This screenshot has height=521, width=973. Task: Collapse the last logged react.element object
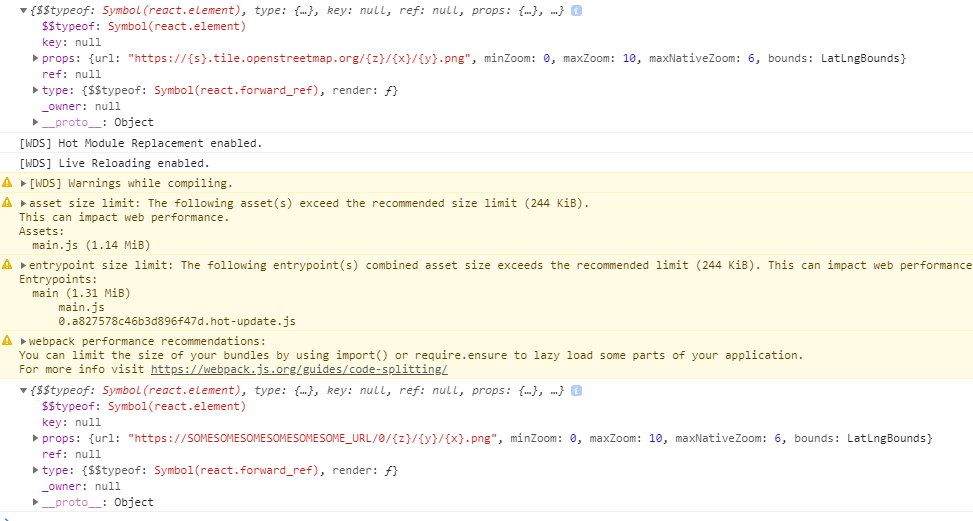pos(24,391)
